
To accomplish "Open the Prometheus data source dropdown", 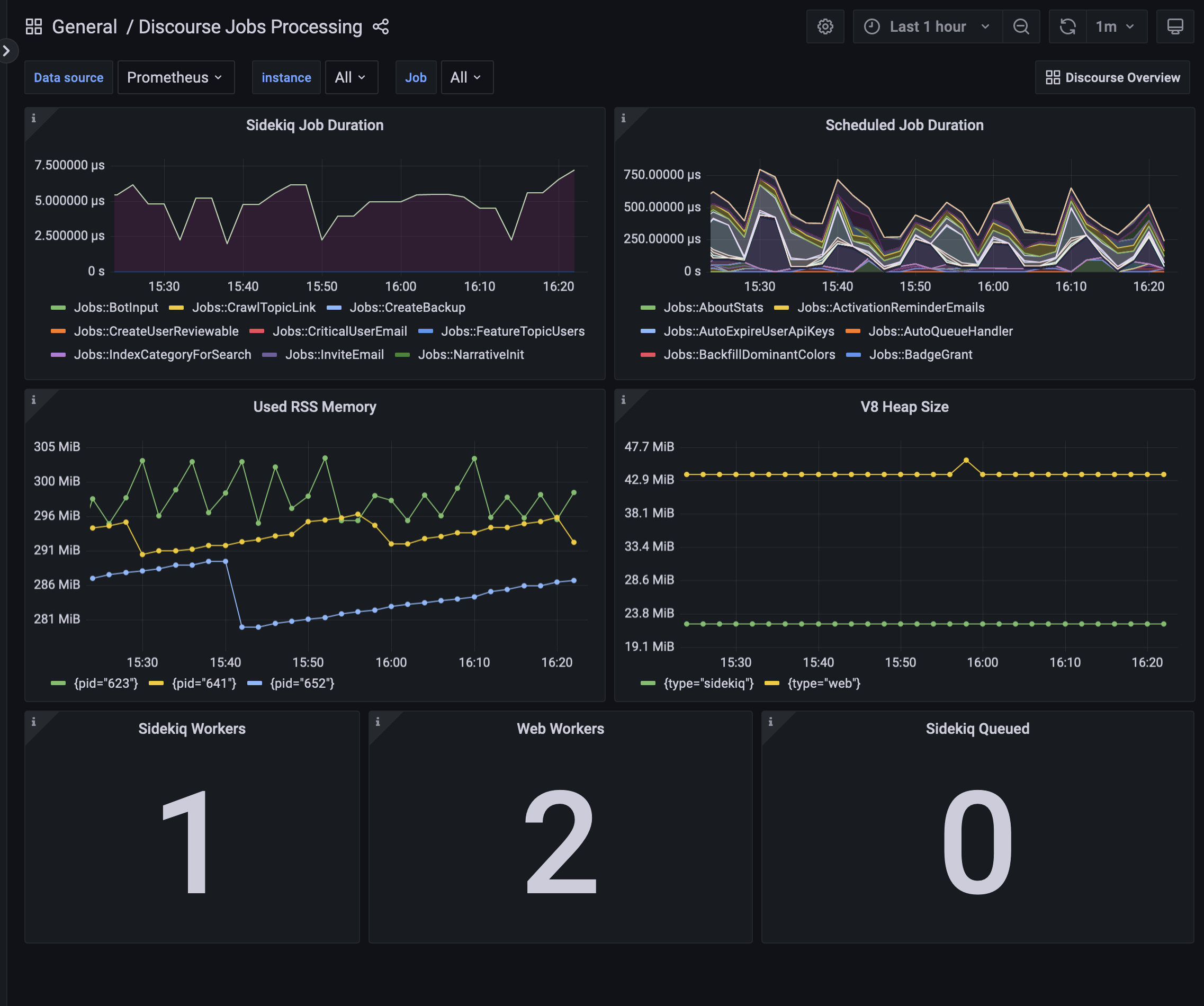I will click(x=176, y=77).
